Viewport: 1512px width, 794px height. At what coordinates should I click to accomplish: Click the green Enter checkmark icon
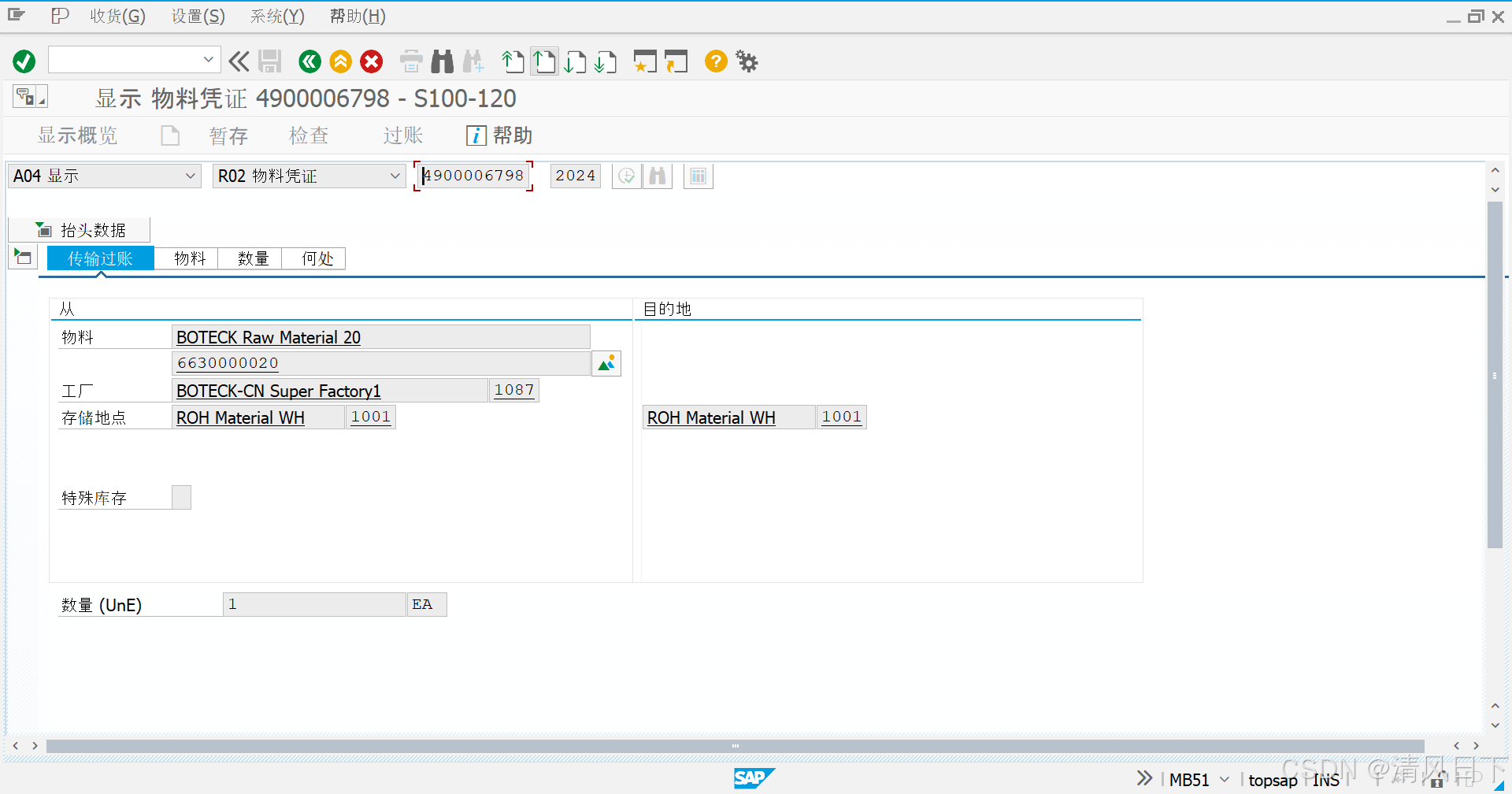[24, 61]
